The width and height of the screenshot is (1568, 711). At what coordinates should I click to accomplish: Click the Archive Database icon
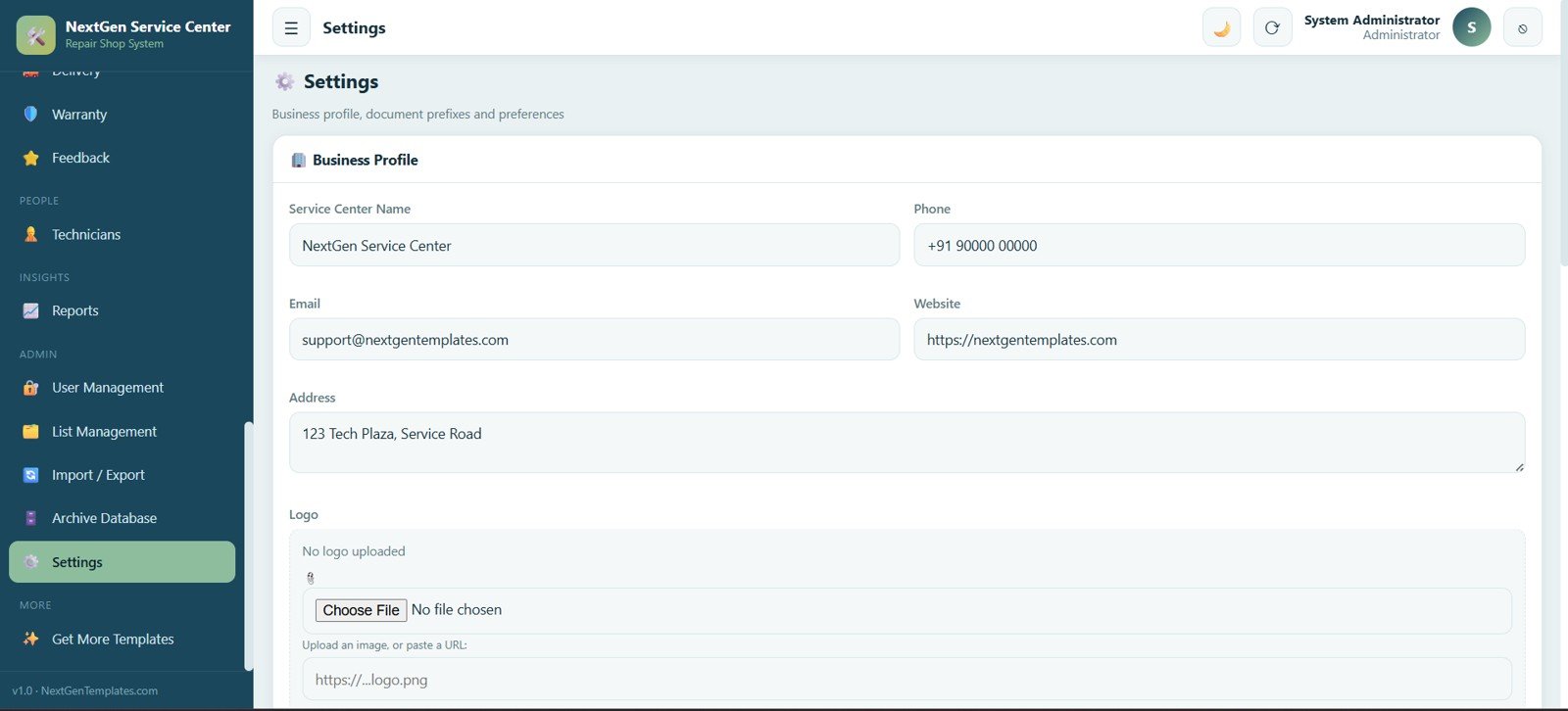point(30,518)
